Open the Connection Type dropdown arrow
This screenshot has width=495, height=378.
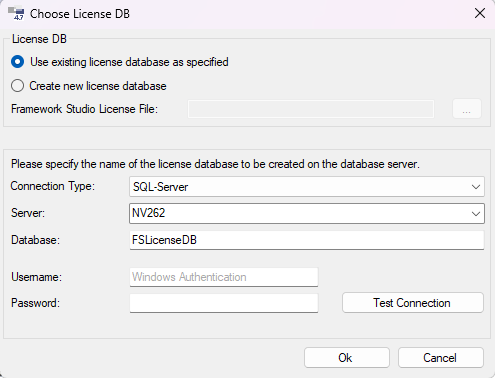tap(476, 187)
